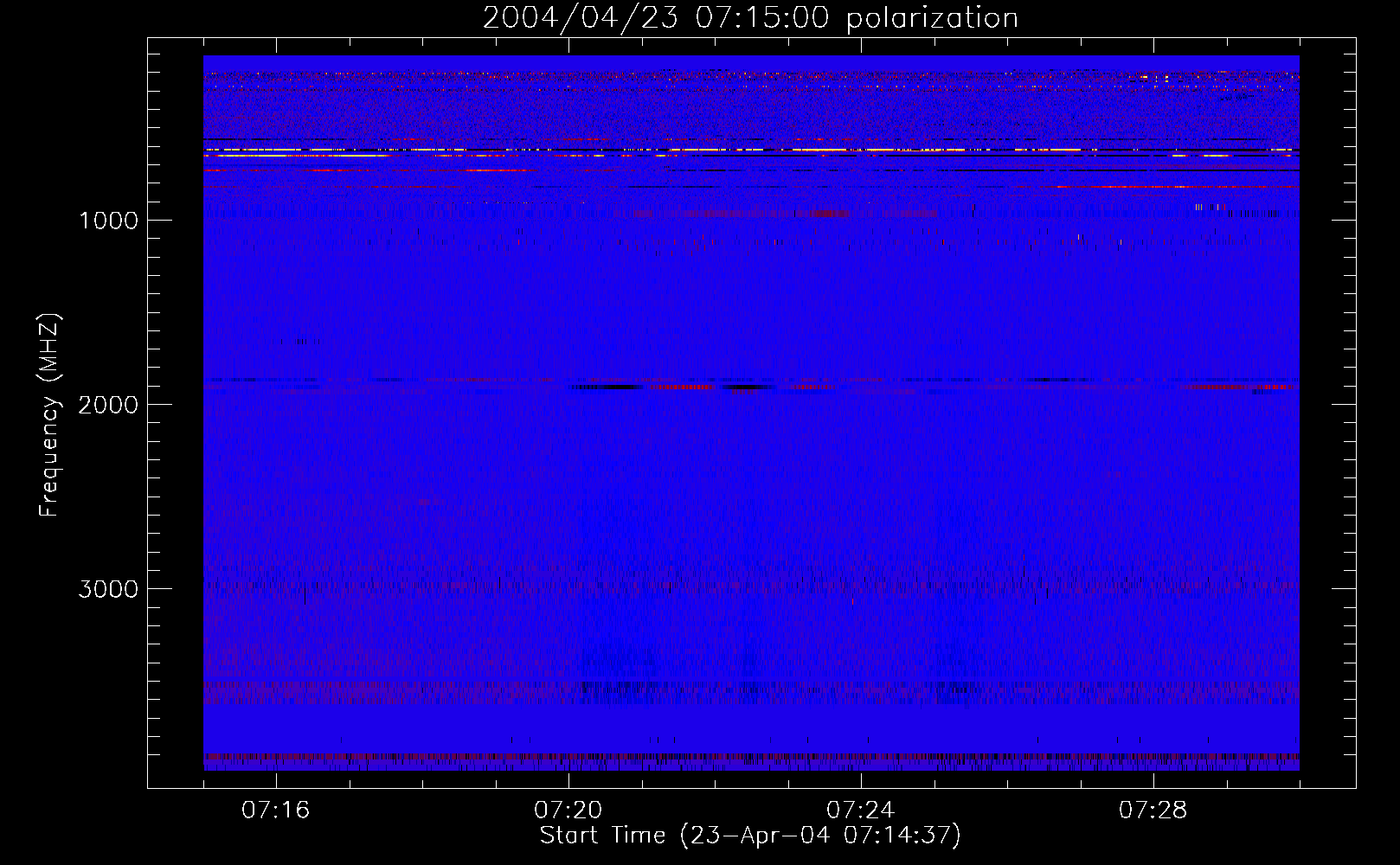Screen dimensions: 1400x865
Task: Click the 3000 frequency tick label
Action: pyautogui.click(x=108, y=589)
